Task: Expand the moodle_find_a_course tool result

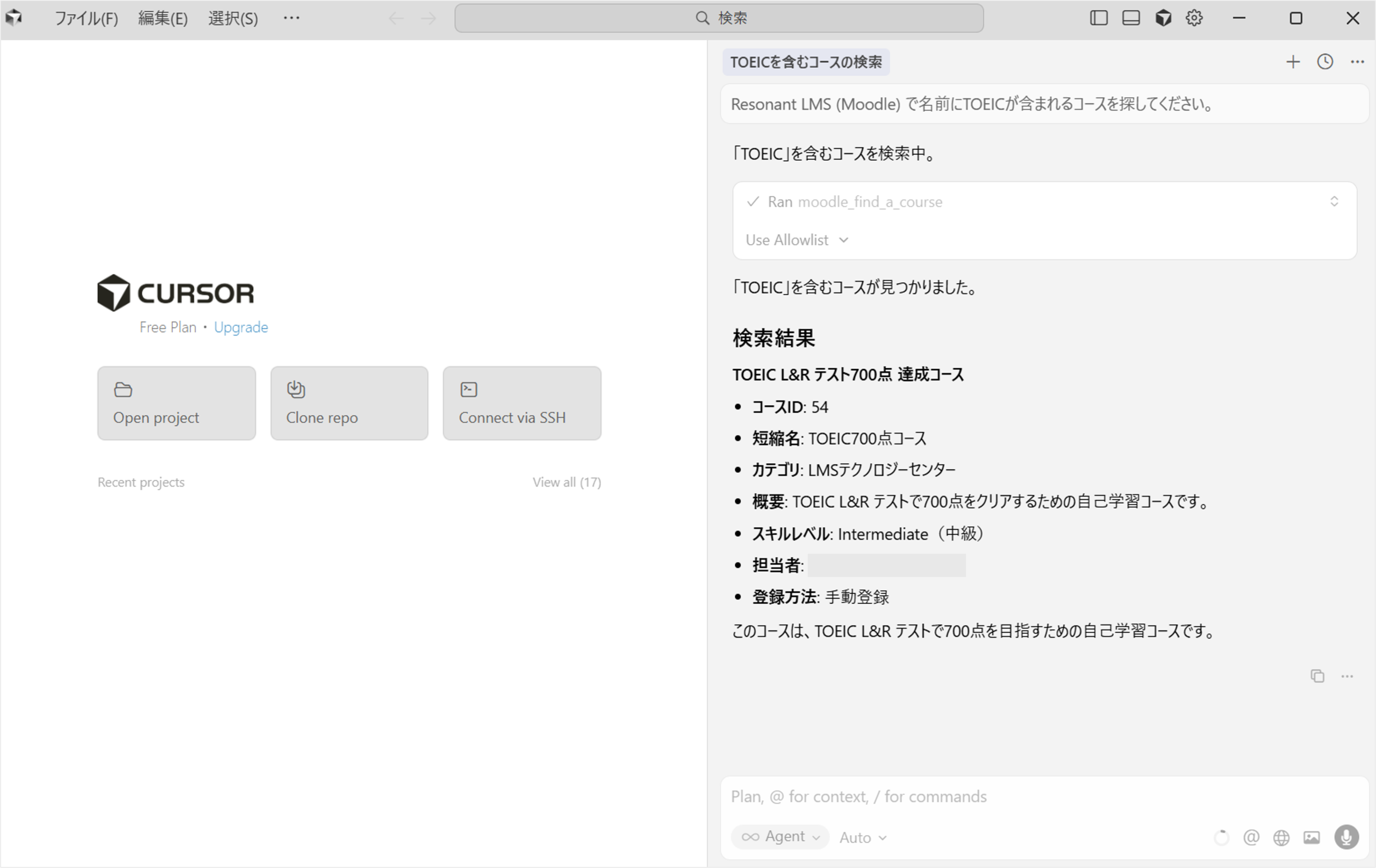Action: coord(1334,202)
